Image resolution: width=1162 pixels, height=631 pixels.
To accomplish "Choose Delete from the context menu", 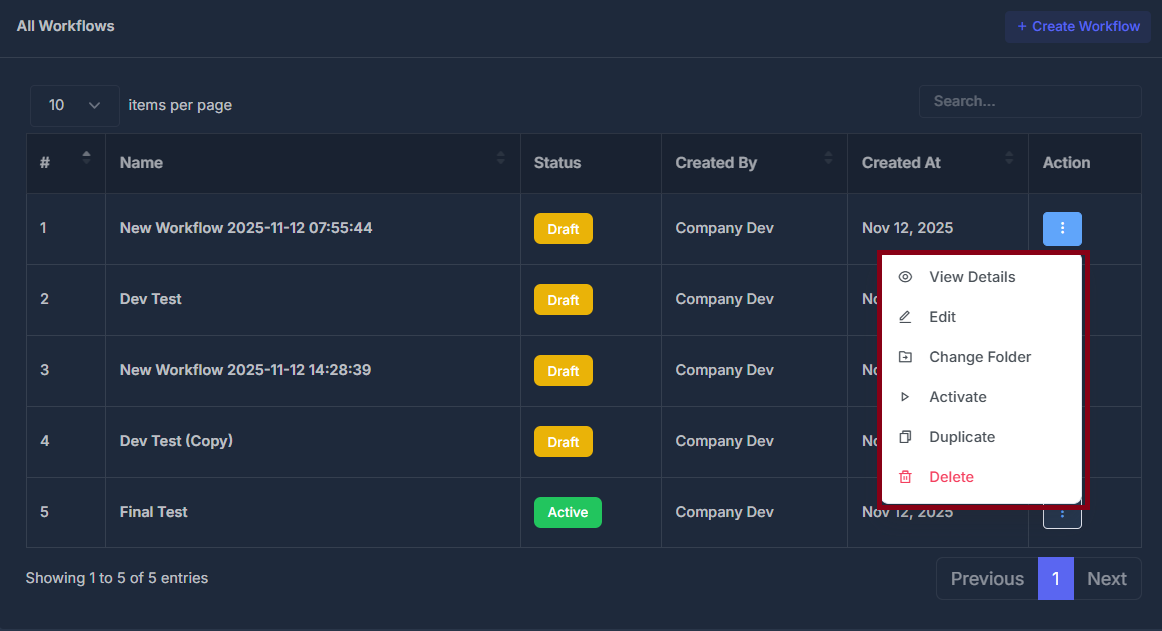I will pos(951,476).
